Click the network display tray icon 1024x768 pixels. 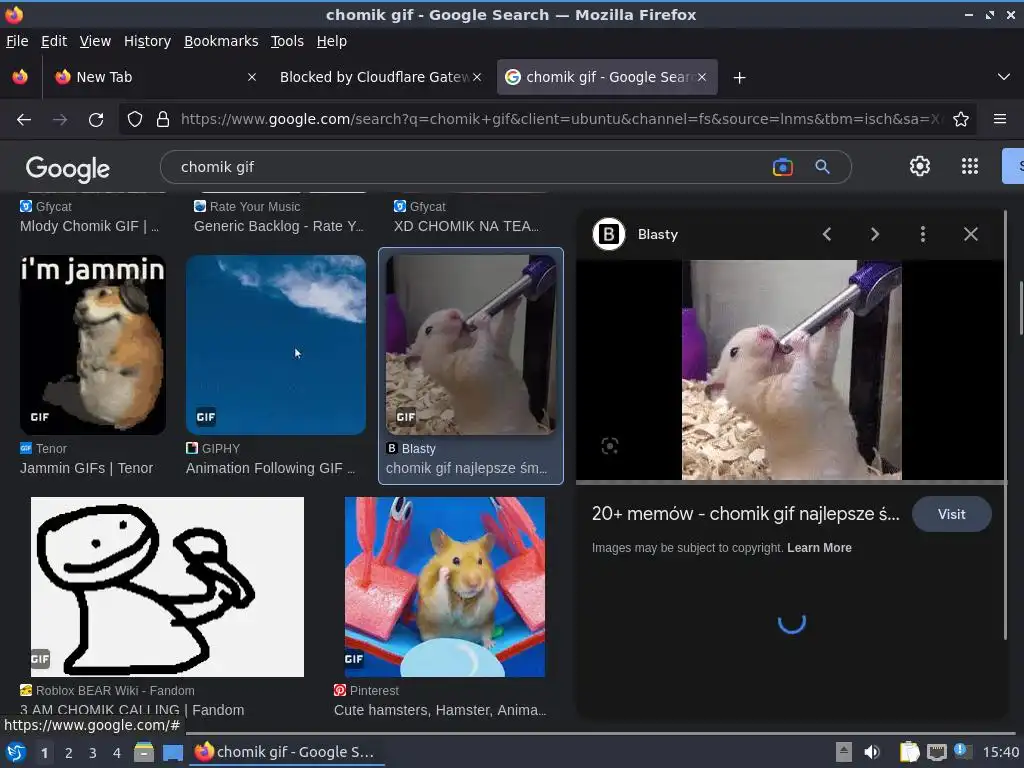coord(936,752)
